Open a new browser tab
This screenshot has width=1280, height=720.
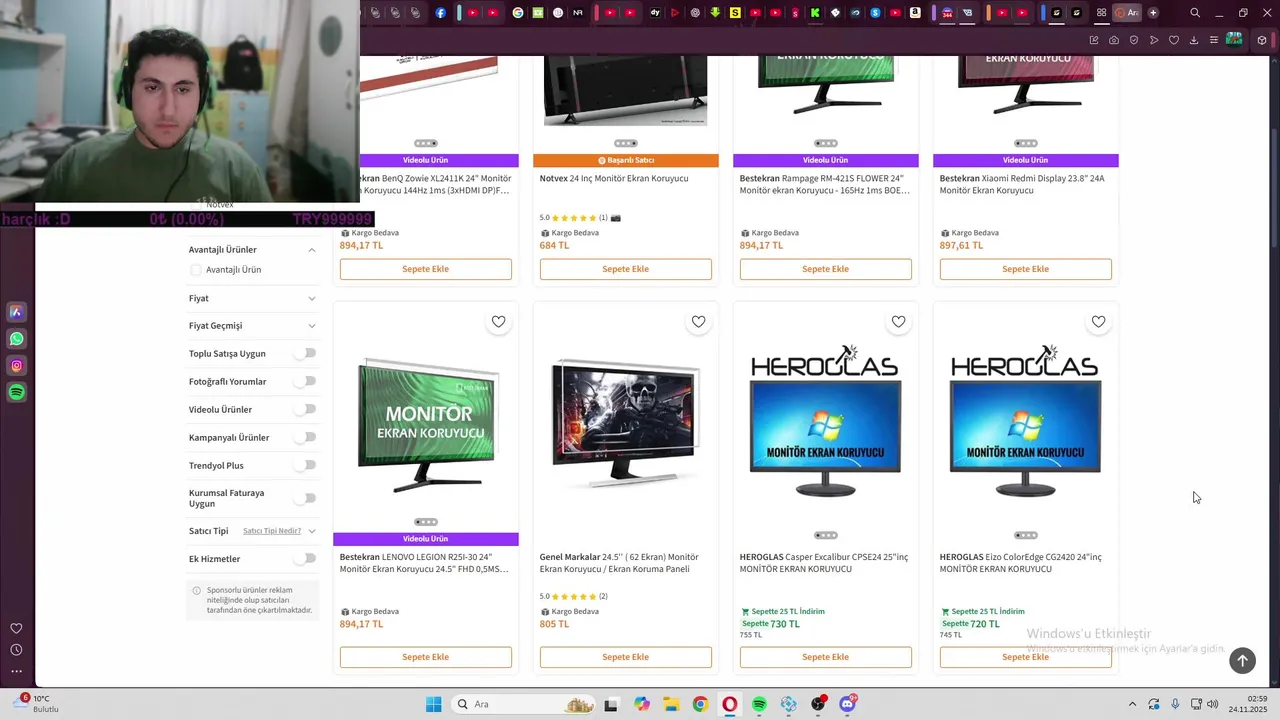coord(1153,13)
